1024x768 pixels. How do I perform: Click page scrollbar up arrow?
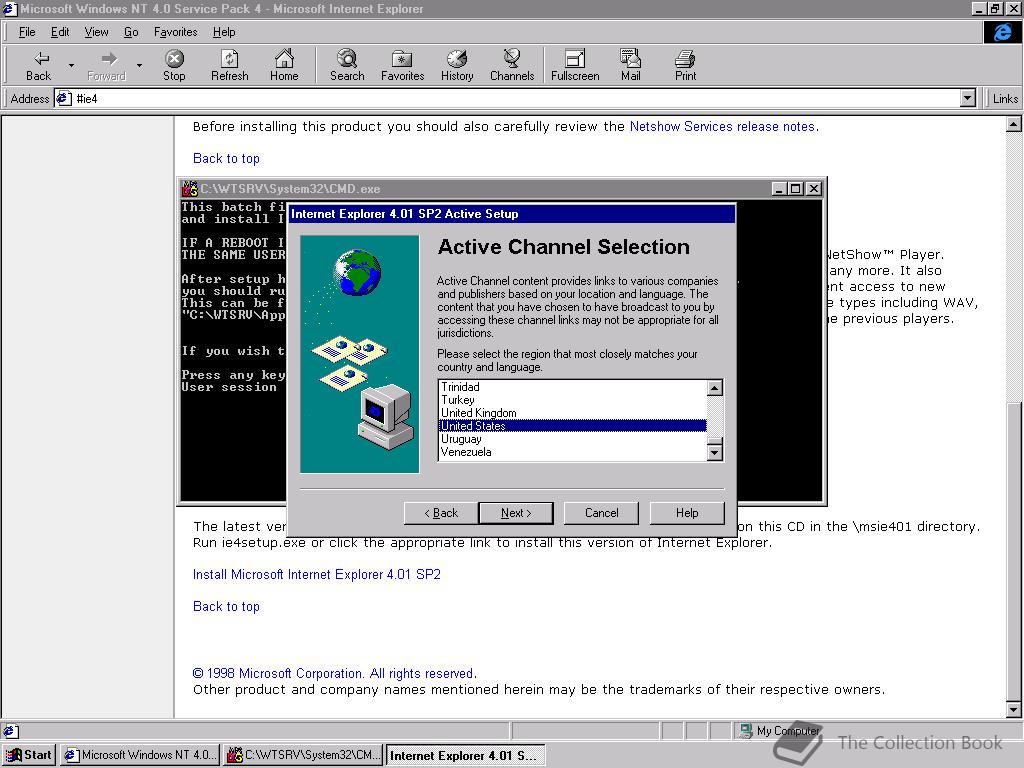[x=1014, y=124]
